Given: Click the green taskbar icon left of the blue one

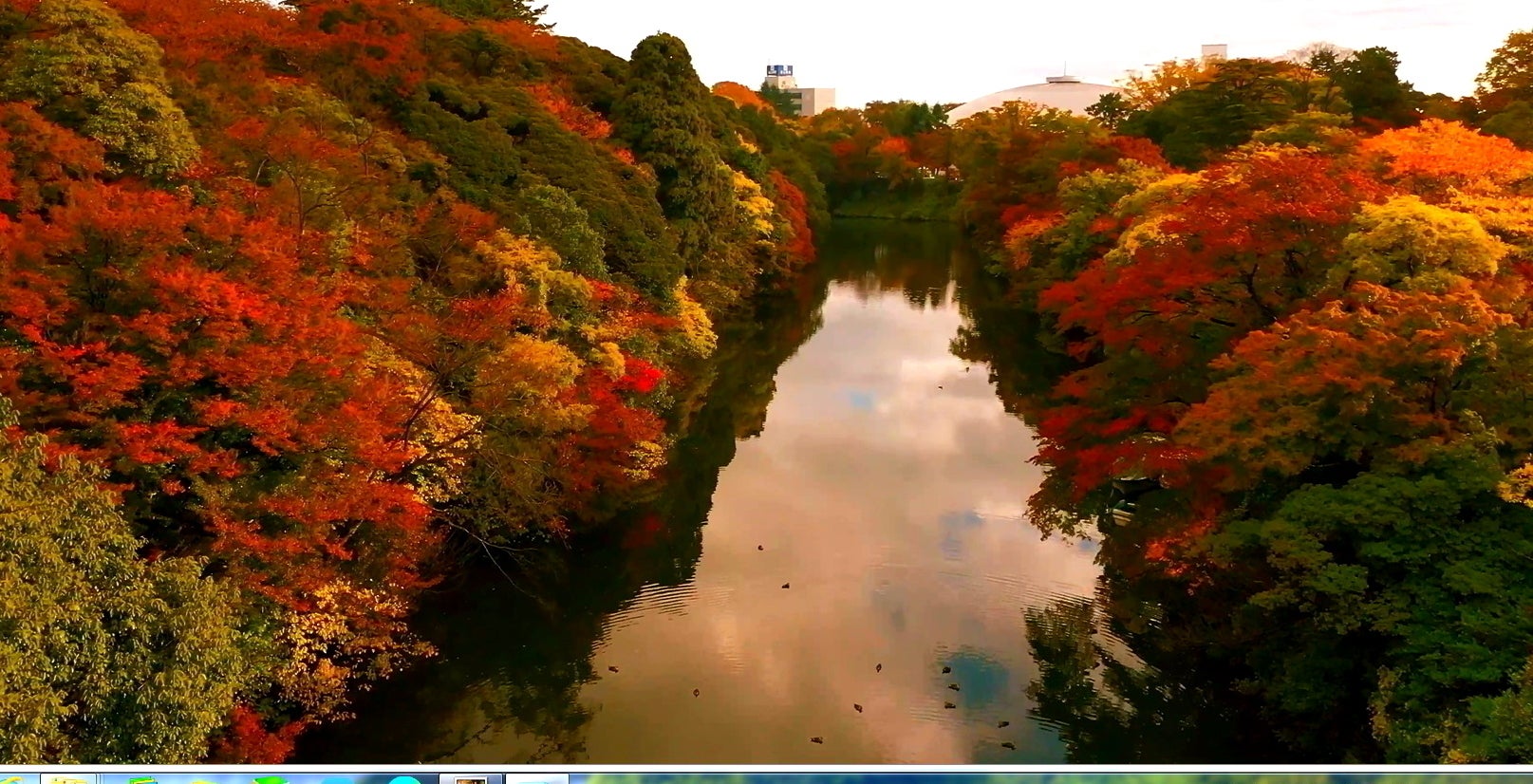Looking at the screenshot, I should coord(270,780).
